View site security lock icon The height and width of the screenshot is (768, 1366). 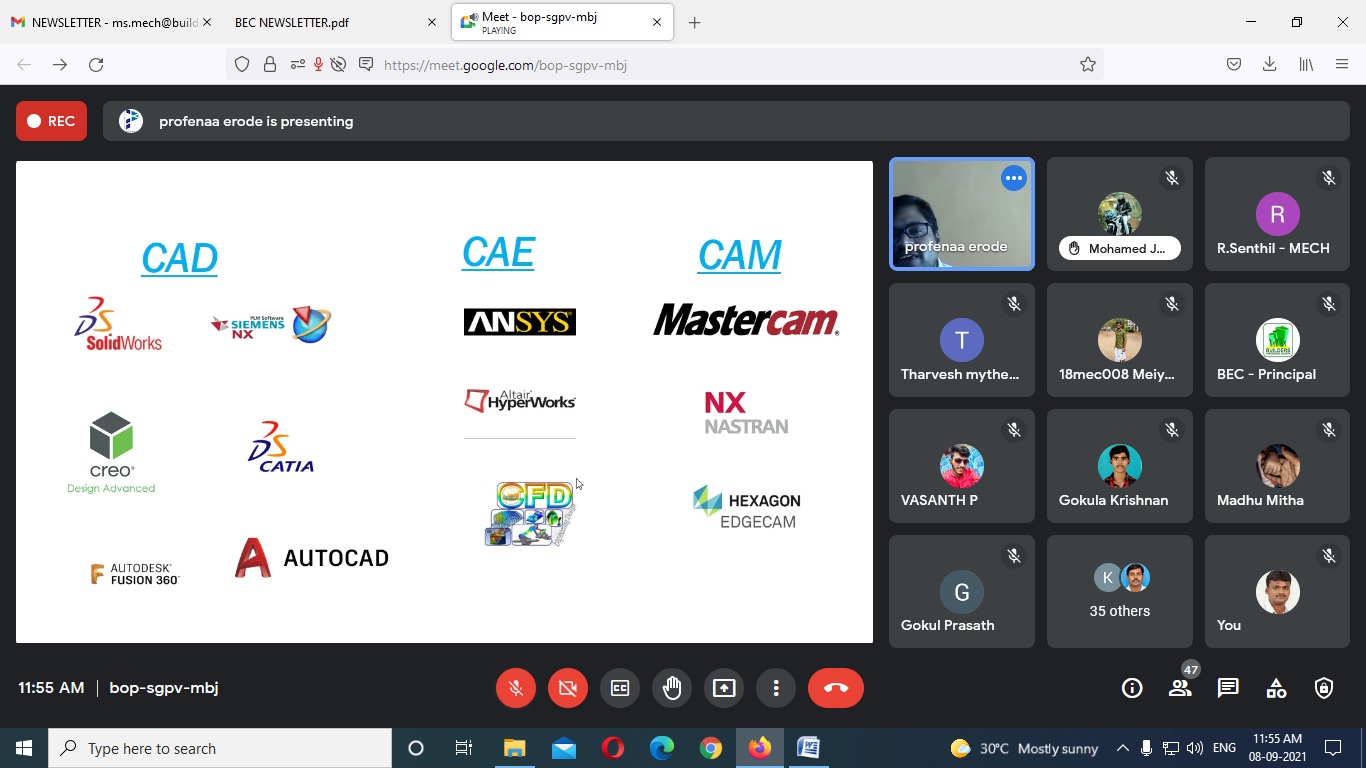pyautogui.click(x=270, y=64)
